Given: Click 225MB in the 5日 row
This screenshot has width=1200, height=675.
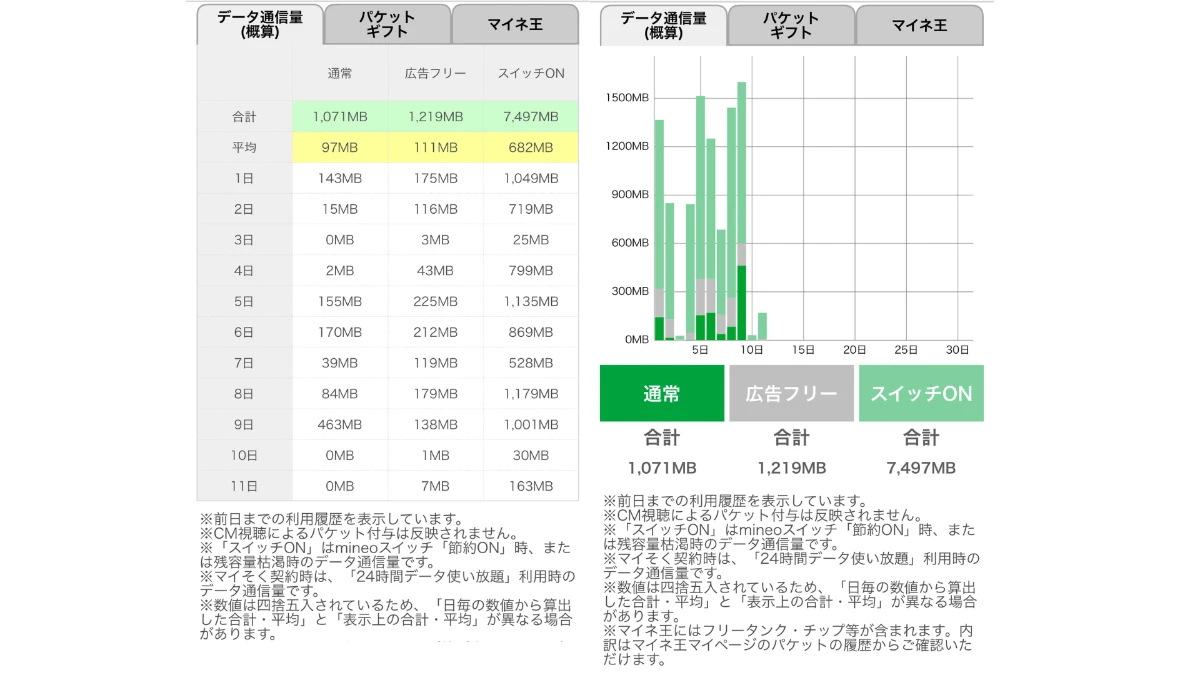Looking at the screenshot, I should point(435,302).
